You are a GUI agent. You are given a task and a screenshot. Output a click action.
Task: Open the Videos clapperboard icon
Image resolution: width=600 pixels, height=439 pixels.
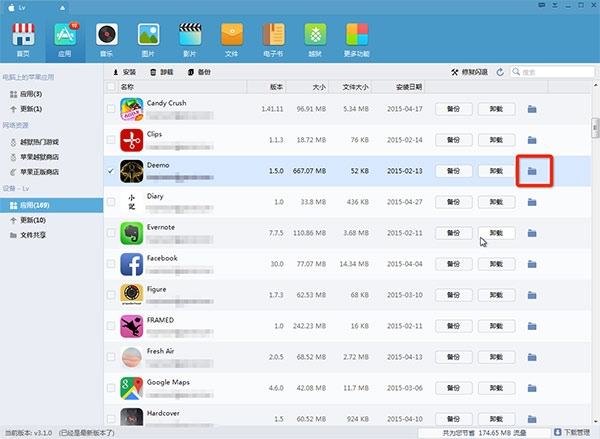(x=190, y=35)
